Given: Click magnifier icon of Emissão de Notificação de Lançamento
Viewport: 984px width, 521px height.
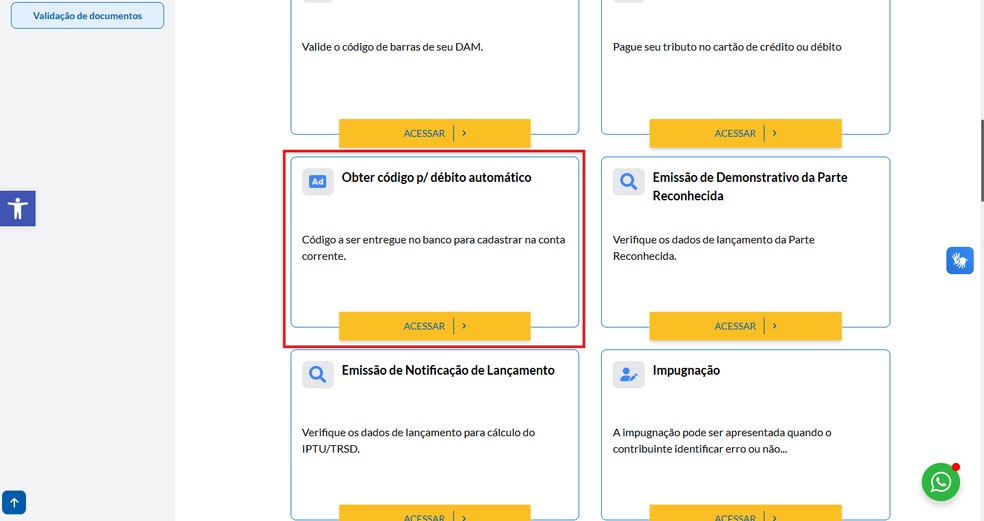Looking at the screenshot, I should pyautogui.click(x=318, y=374).
